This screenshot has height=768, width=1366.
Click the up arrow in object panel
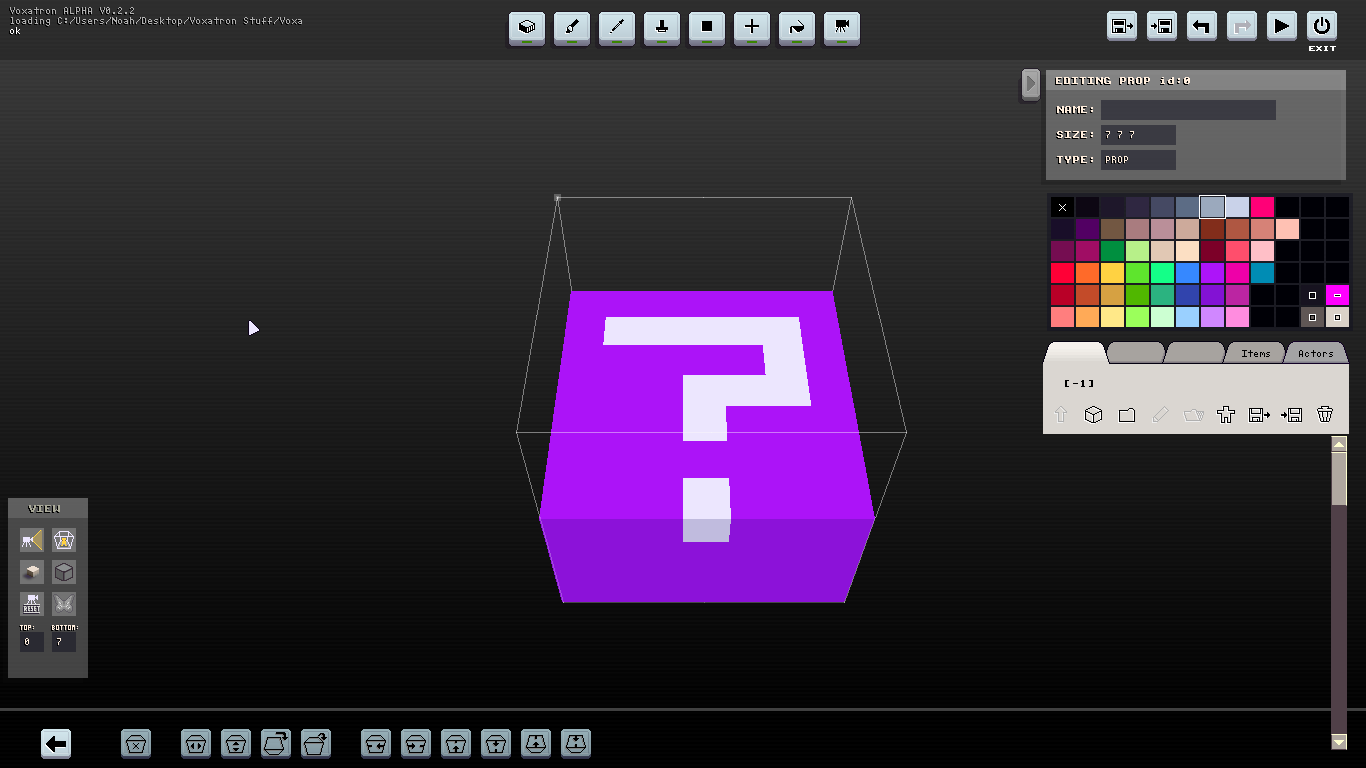pyautogui.click(x=1061, y=414)
